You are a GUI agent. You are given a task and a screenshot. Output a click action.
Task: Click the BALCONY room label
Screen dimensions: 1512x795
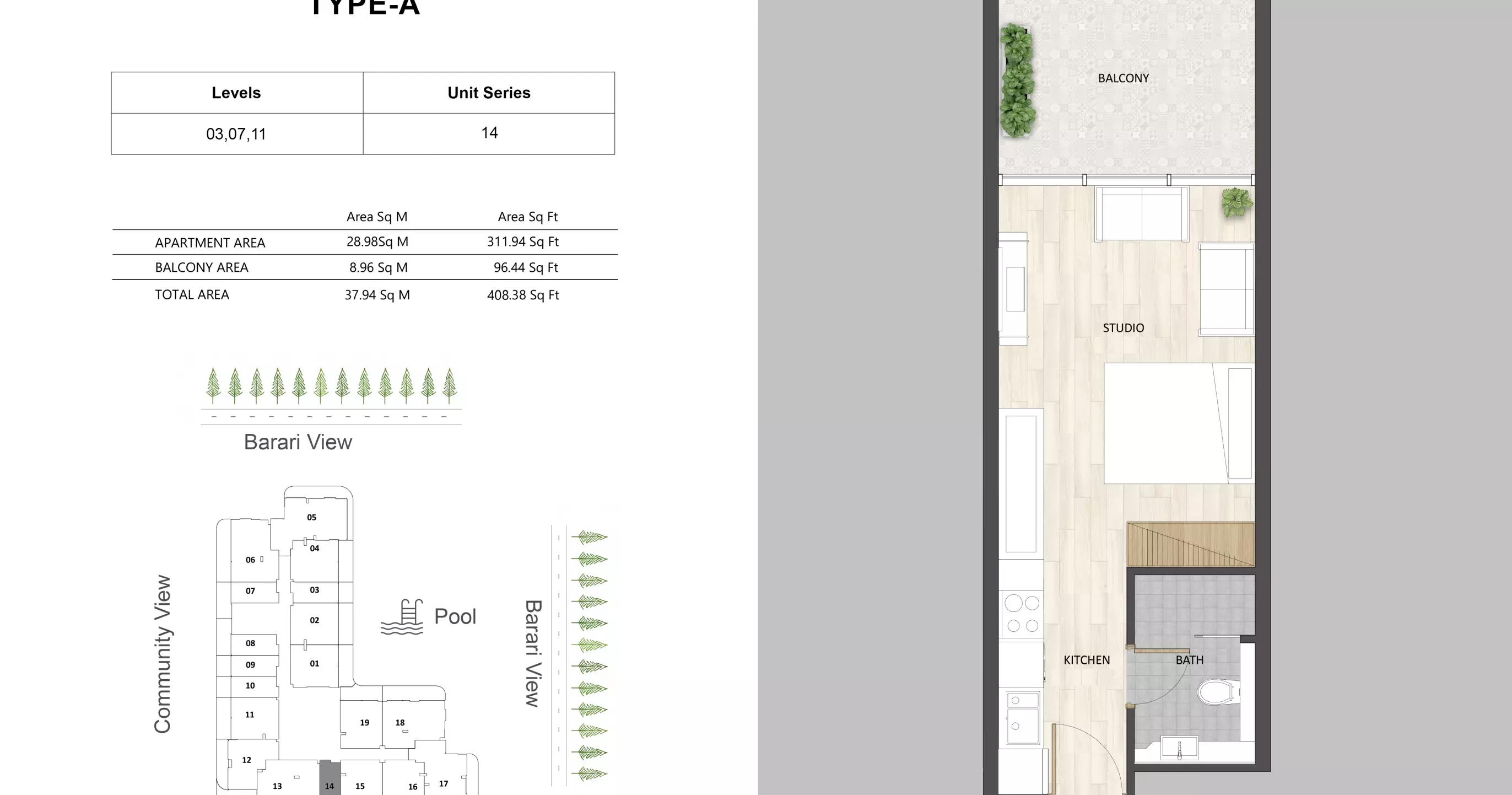point(1123,78)
